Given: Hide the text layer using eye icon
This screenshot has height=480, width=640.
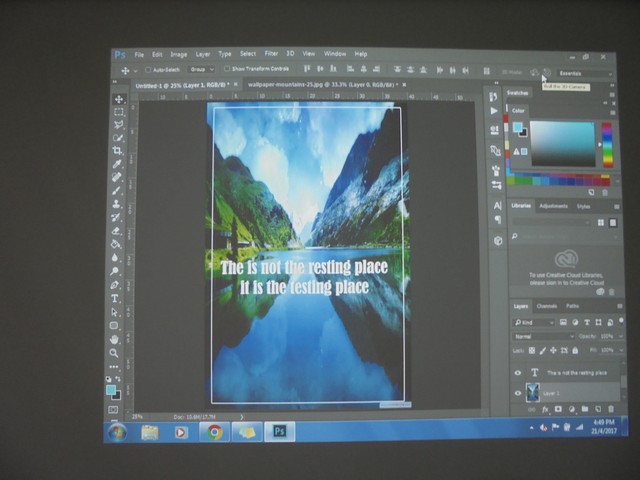Looking at the screenshot, I should tap(518, 372).
